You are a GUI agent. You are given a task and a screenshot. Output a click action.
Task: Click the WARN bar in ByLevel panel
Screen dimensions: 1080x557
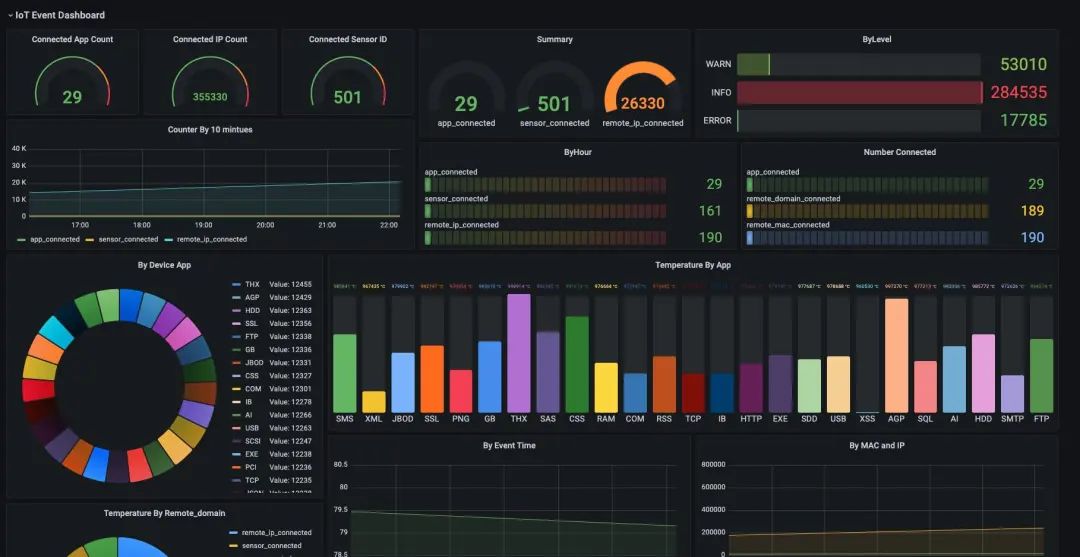[x=858, y=64]
